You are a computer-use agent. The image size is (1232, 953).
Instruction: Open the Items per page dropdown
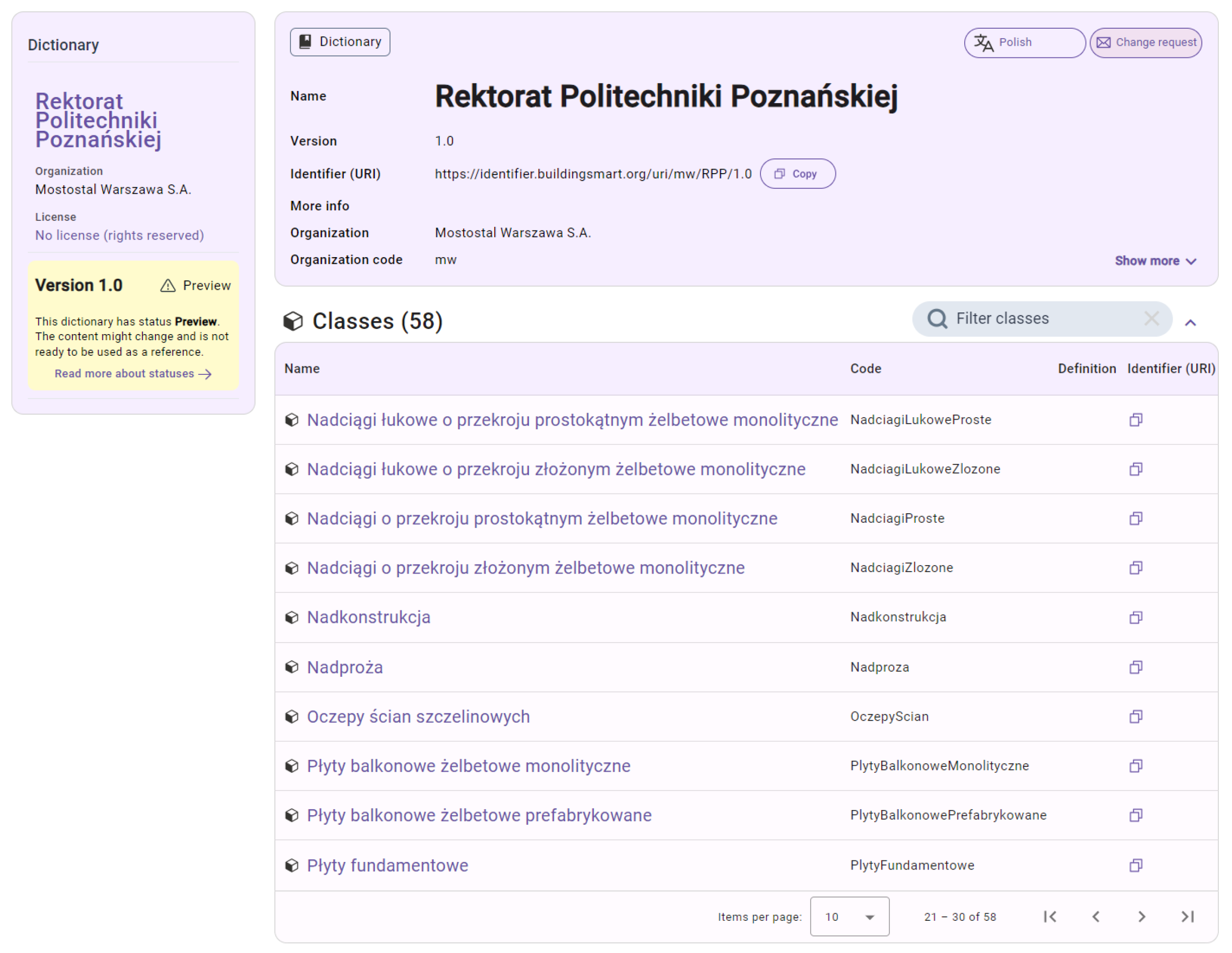coord(849,916)
